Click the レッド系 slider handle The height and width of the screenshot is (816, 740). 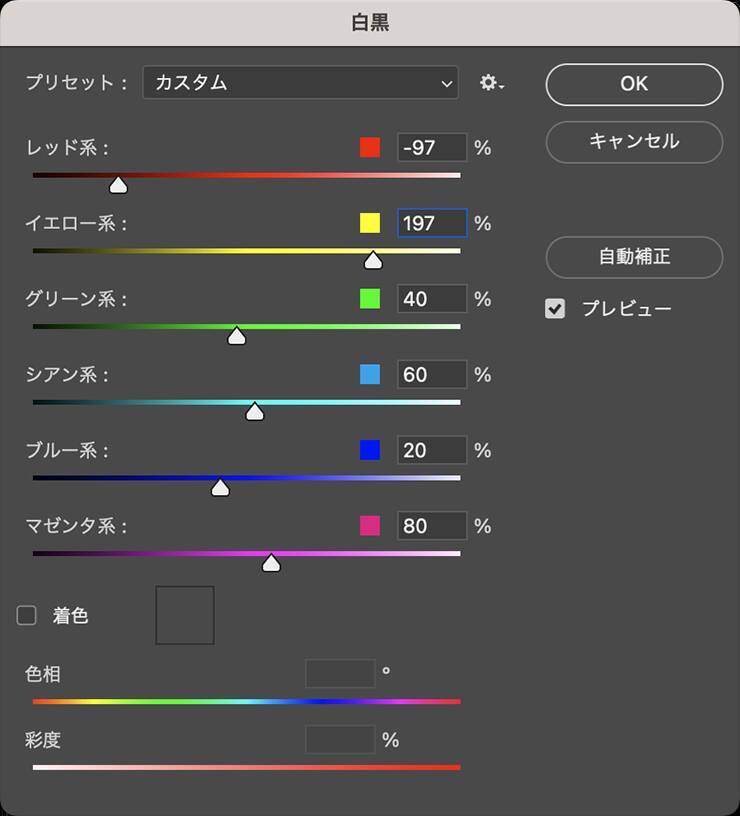[x=118, y=185]
